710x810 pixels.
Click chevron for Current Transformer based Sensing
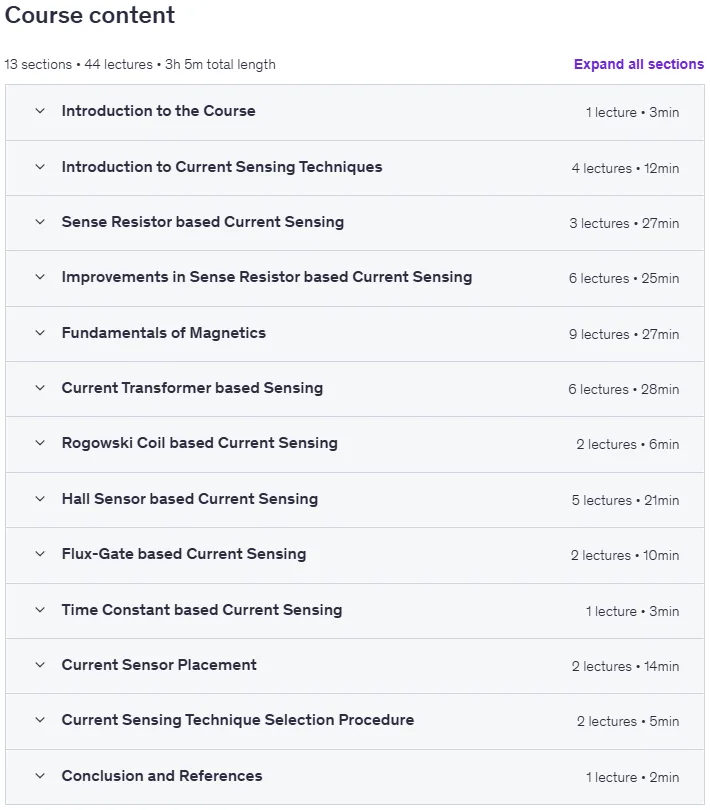tap(40, 388)
